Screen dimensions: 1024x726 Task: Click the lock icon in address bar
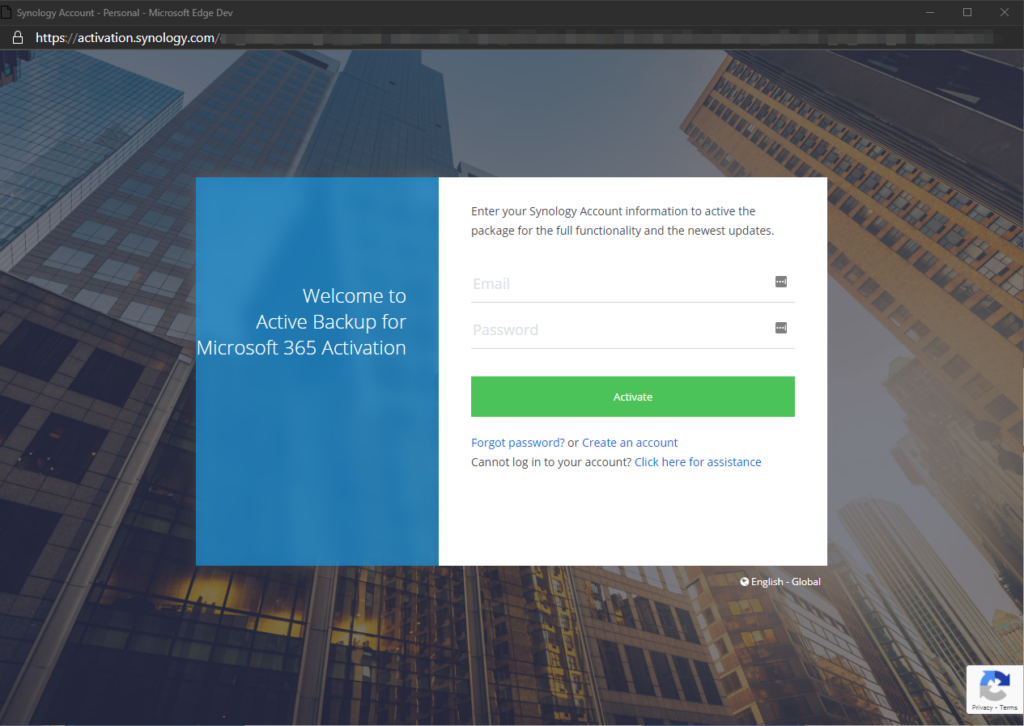(x=18, y=38)
